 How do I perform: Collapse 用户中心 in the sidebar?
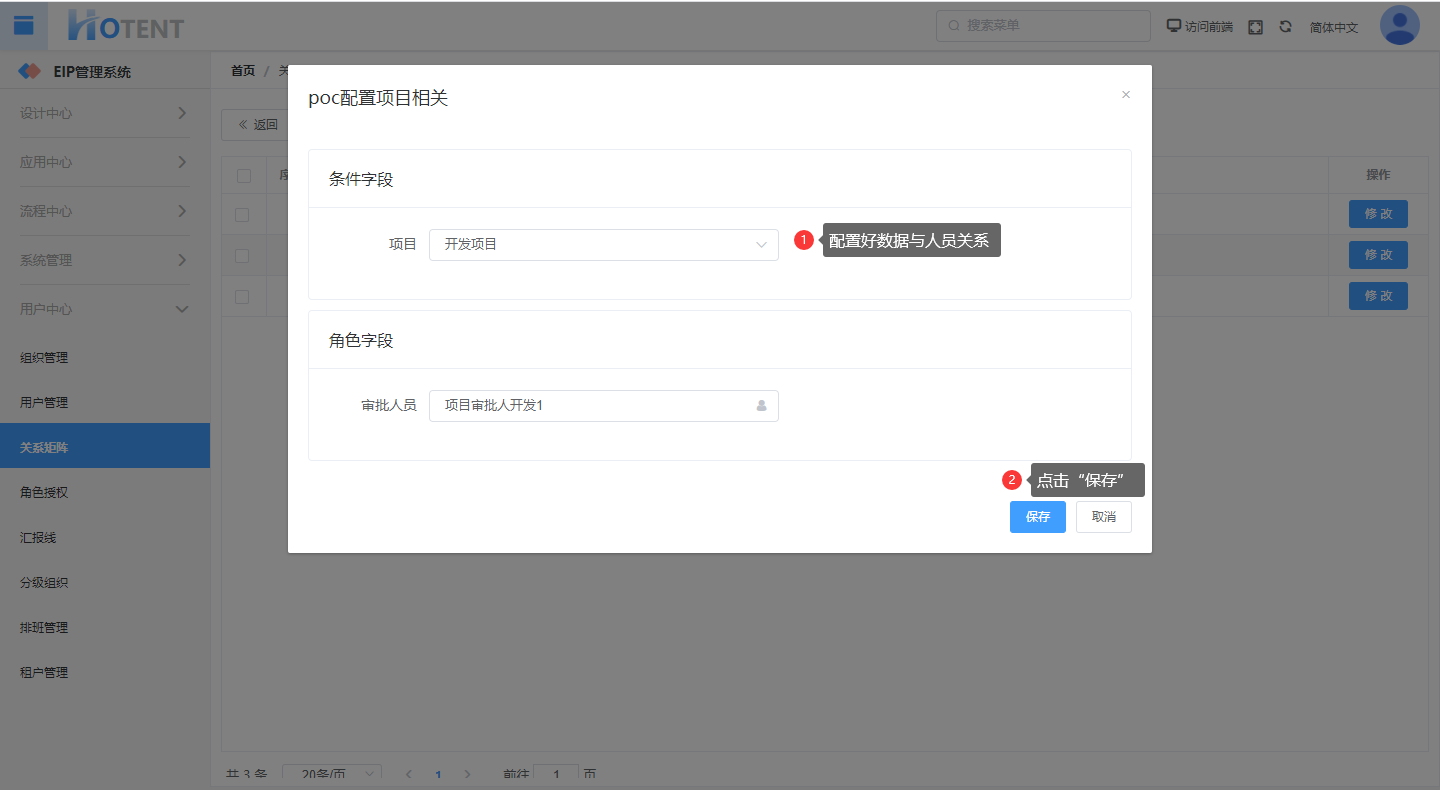(x=105, y=309)
